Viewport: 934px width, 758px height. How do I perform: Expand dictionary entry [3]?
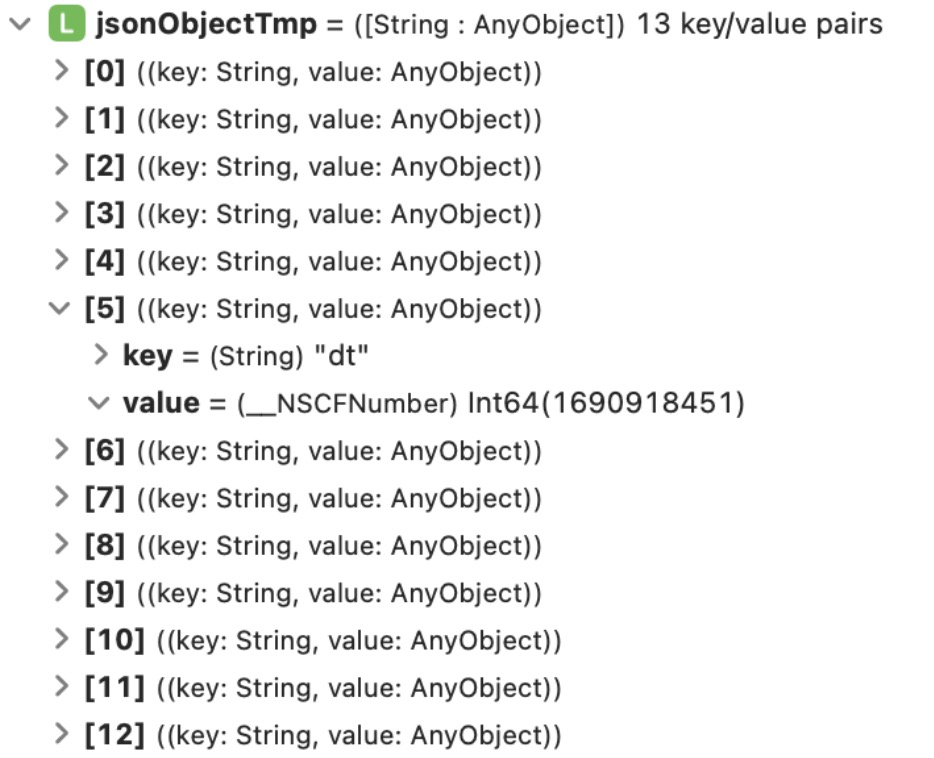62,213
